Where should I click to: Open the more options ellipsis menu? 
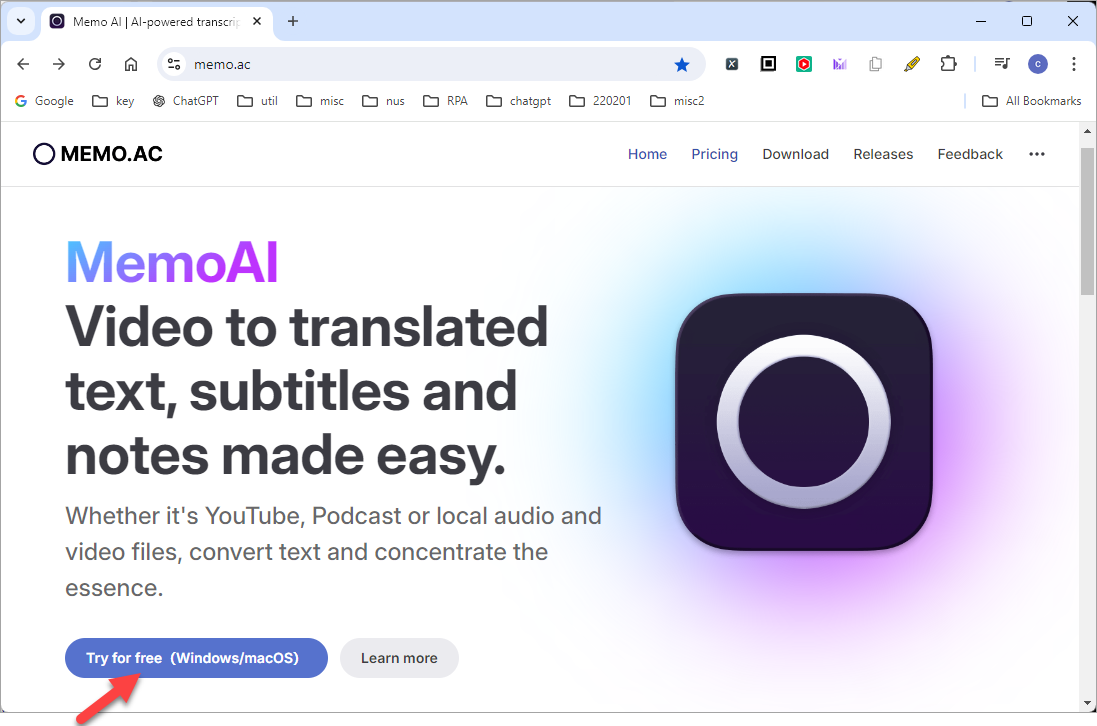point(1037,154)
